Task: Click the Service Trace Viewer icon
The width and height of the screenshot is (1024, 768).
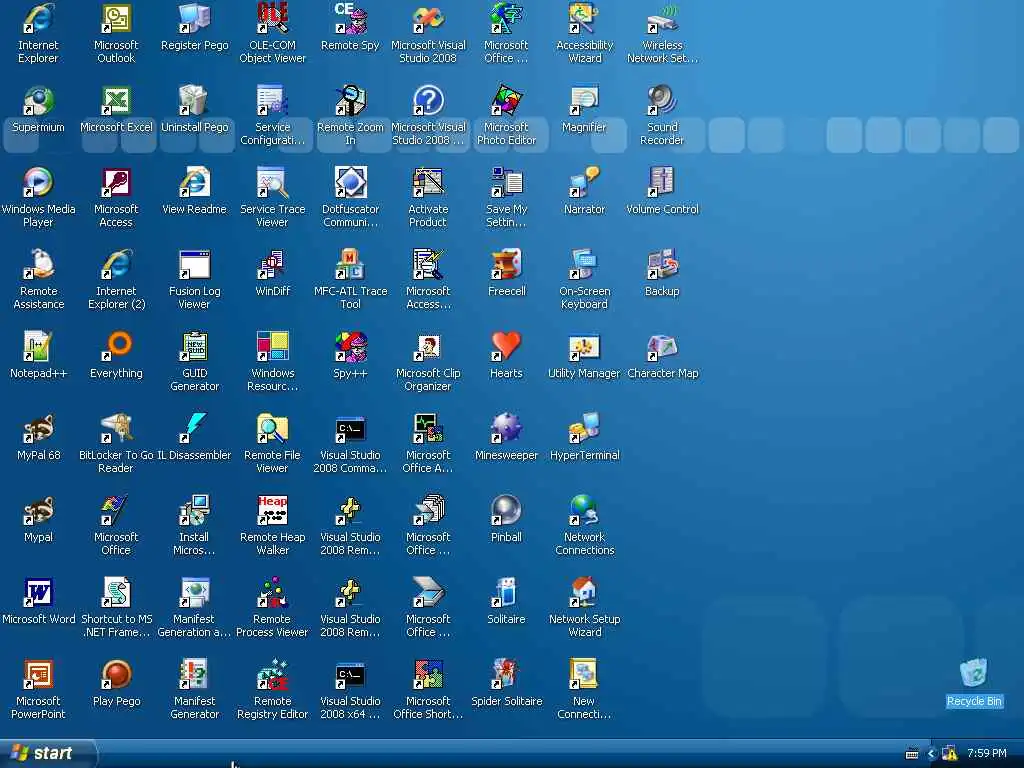Action: click(x=272, y=183)
